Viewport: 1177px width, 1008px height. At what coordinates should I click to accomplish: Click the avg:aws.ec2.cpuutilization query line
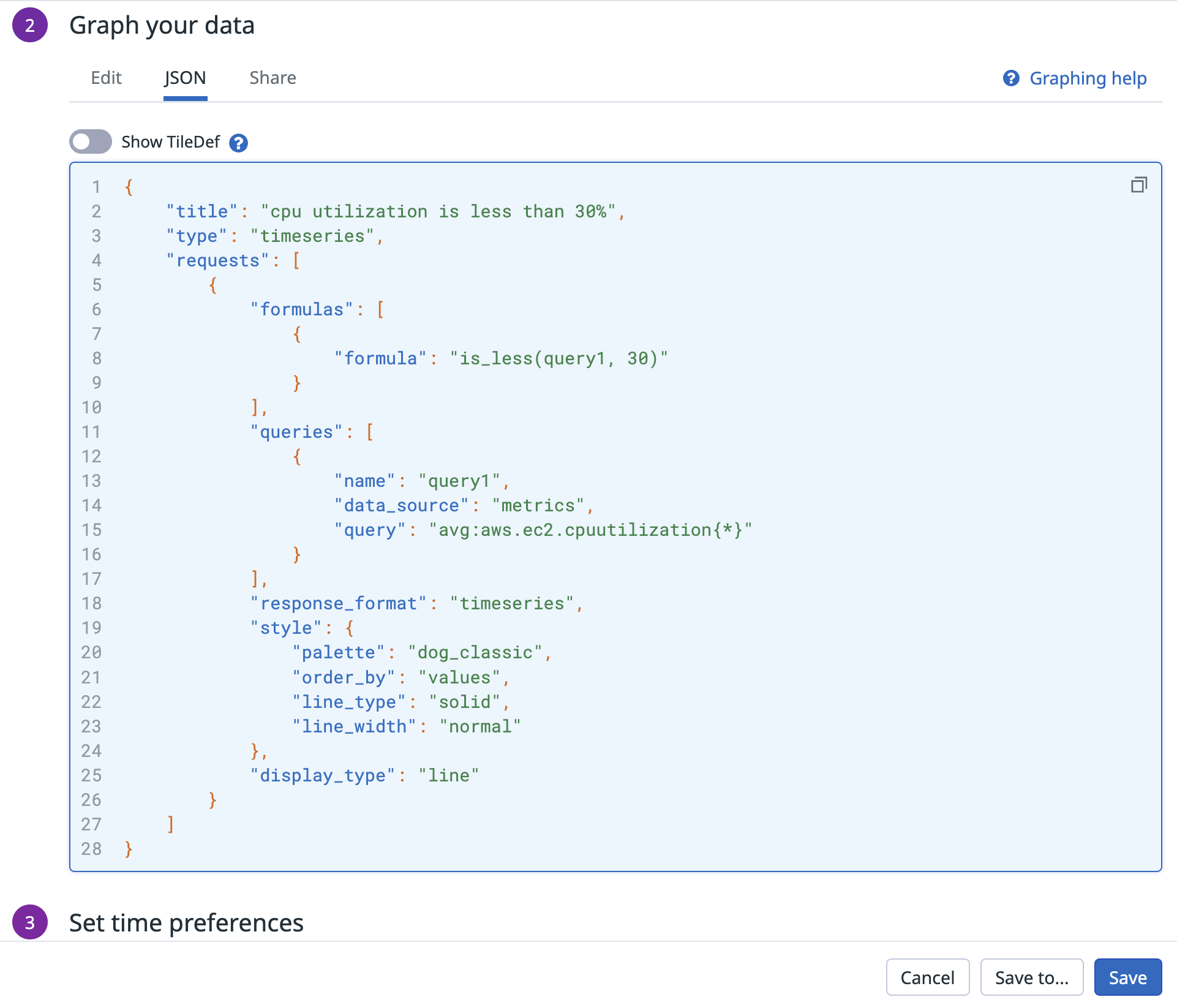tap(543, 530)
